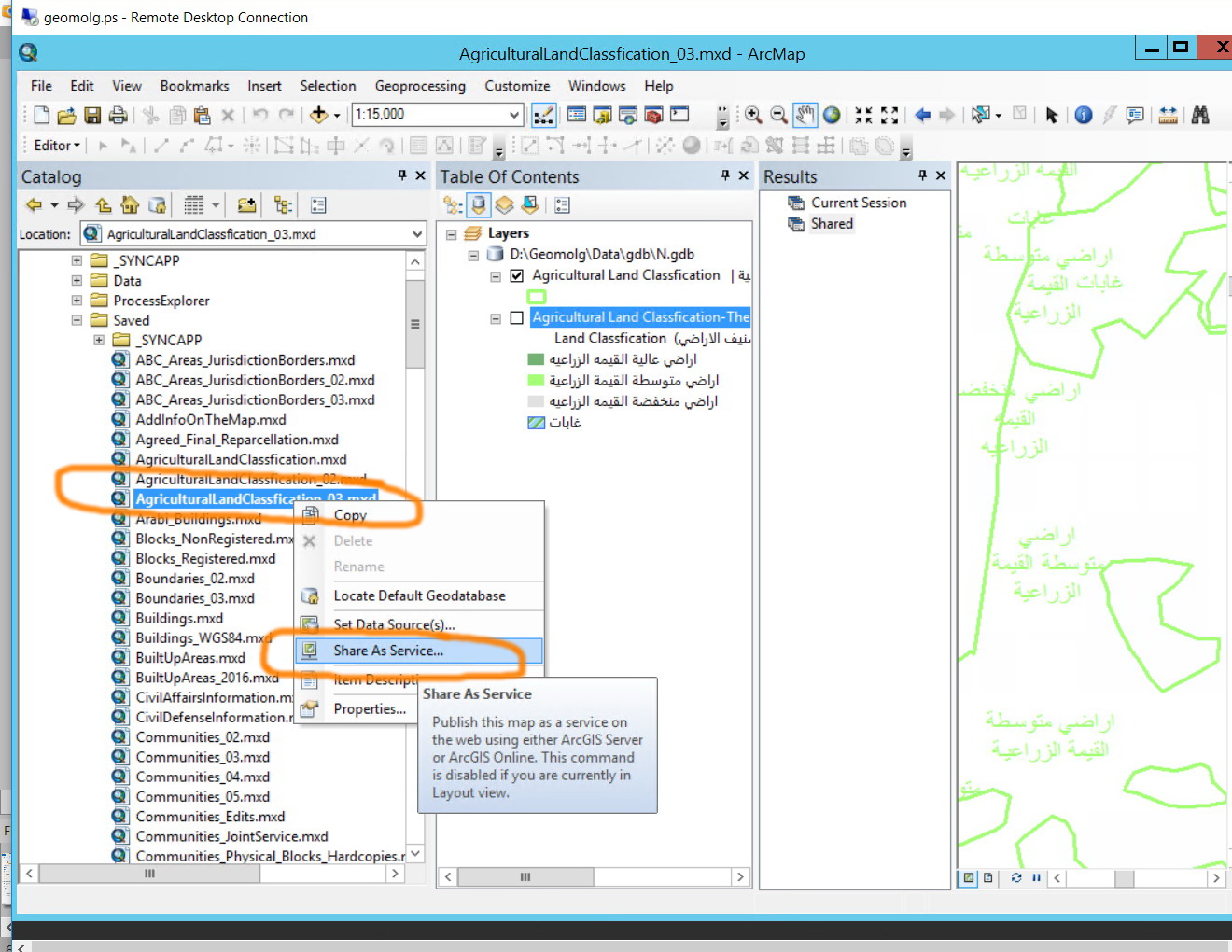Expand the ProcessExplorer folder
Viewport: 1232px width, 952px height.
pos(77,301)
